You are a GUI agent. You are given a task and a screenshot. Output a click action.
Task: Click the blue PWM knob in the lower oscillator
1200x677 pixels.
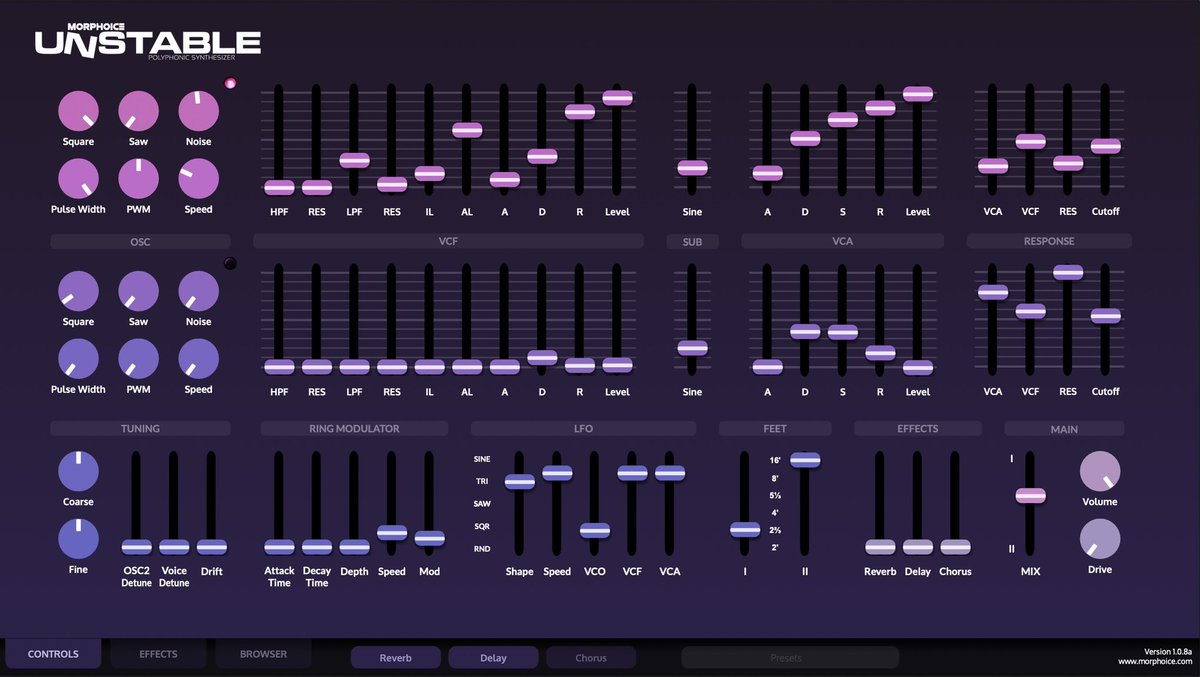(139, 359)
